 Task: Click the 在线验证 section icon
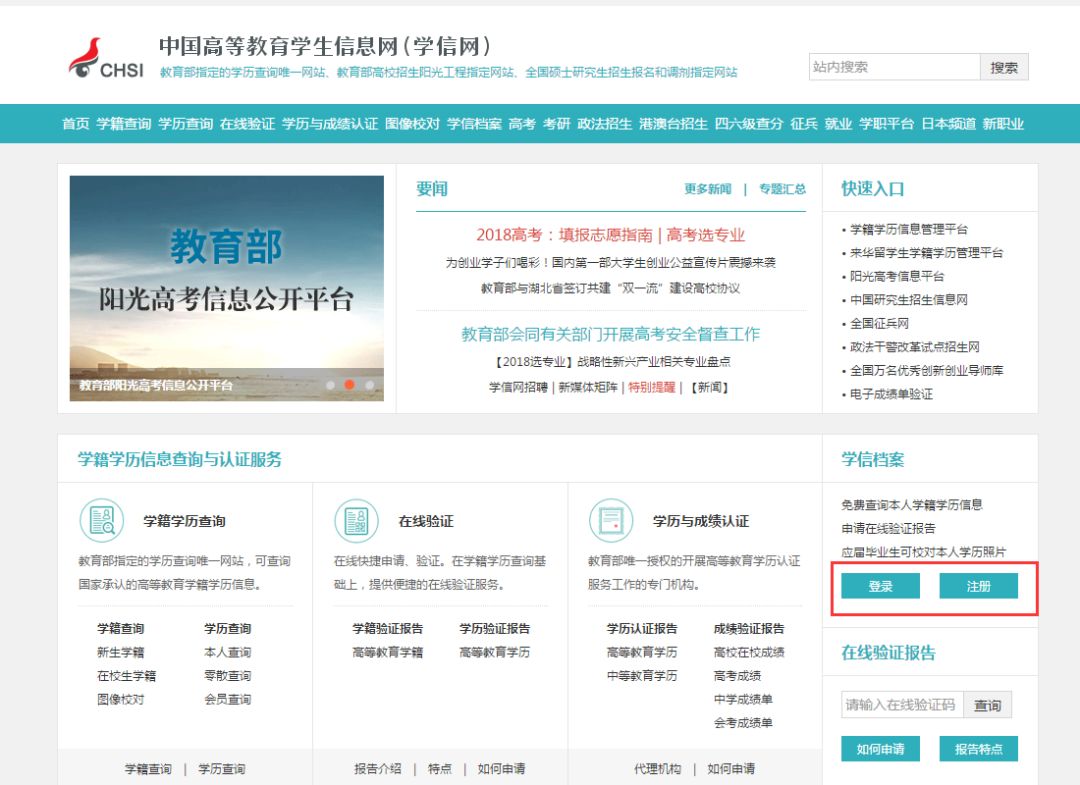point(356,520)
